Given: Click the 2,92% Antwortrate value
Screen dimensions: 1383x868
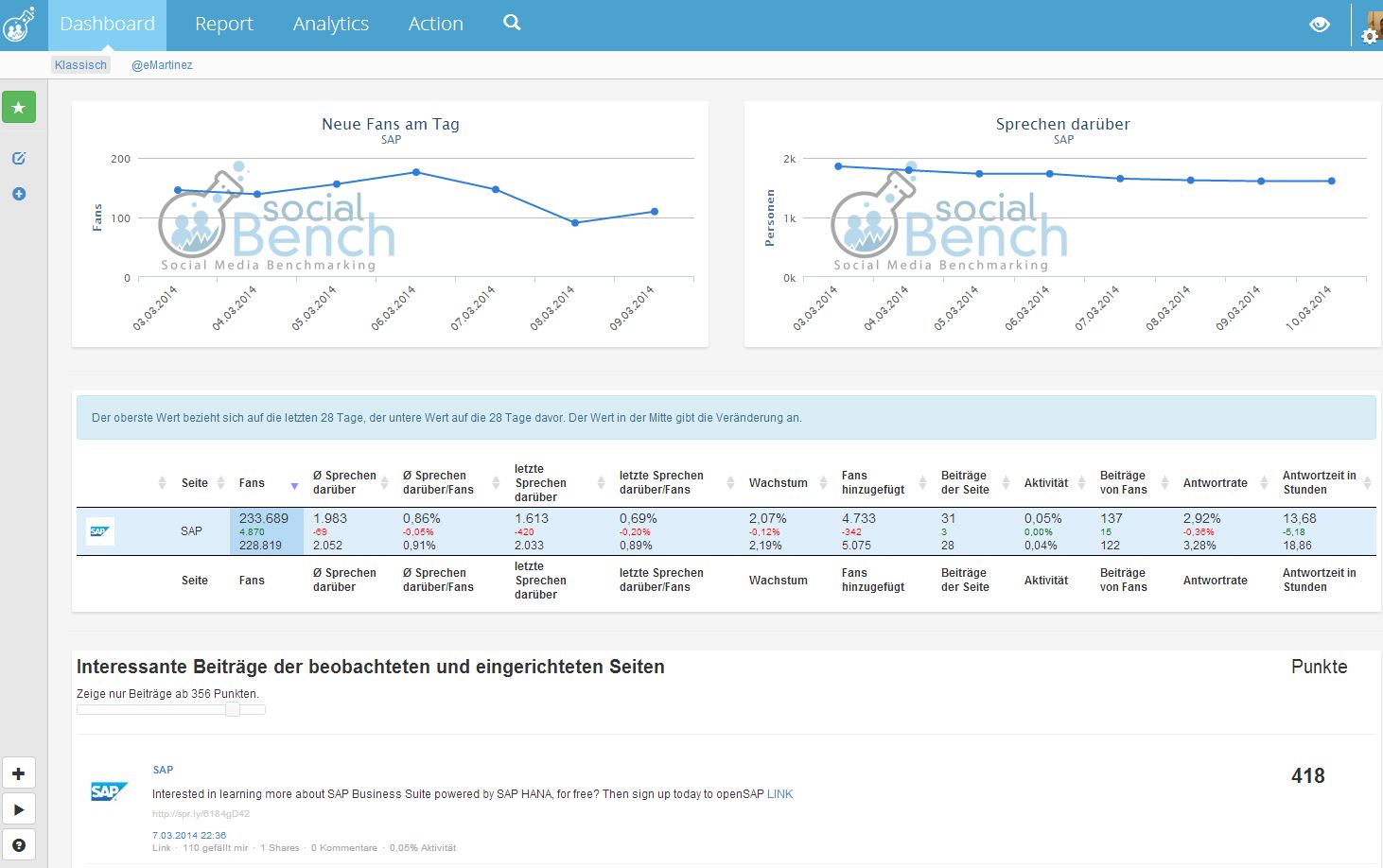Looking at the screenshot, I should coord(1201,518).
